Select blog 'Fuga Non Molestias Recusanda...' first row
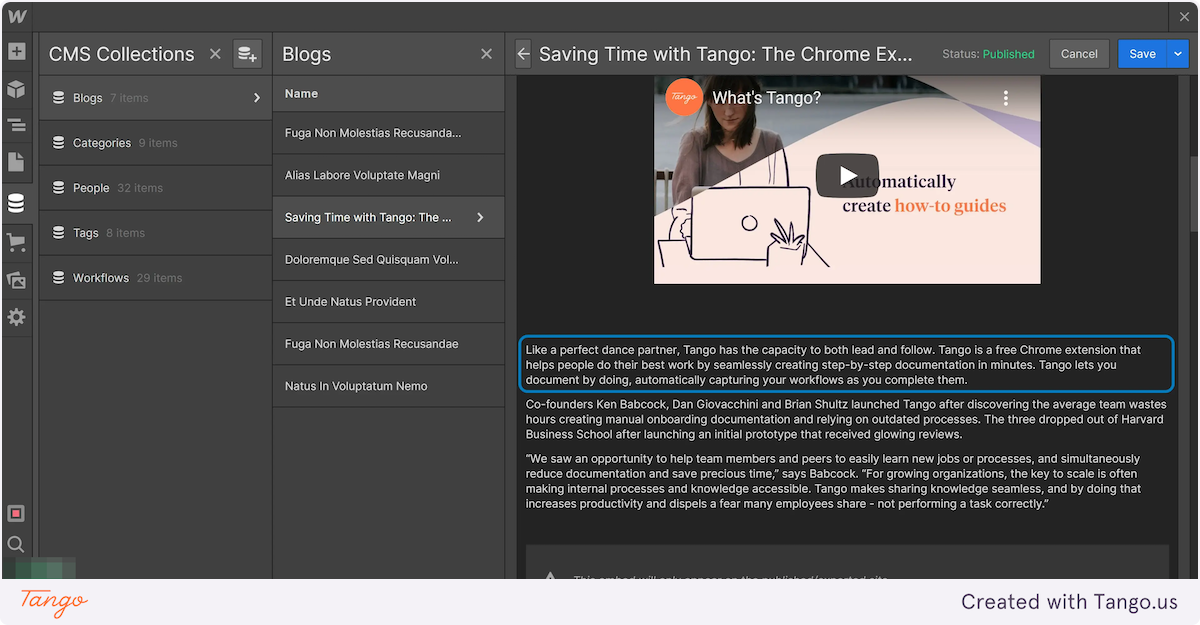The width and height of the screenshot is (1200, 625). [388, 133]
